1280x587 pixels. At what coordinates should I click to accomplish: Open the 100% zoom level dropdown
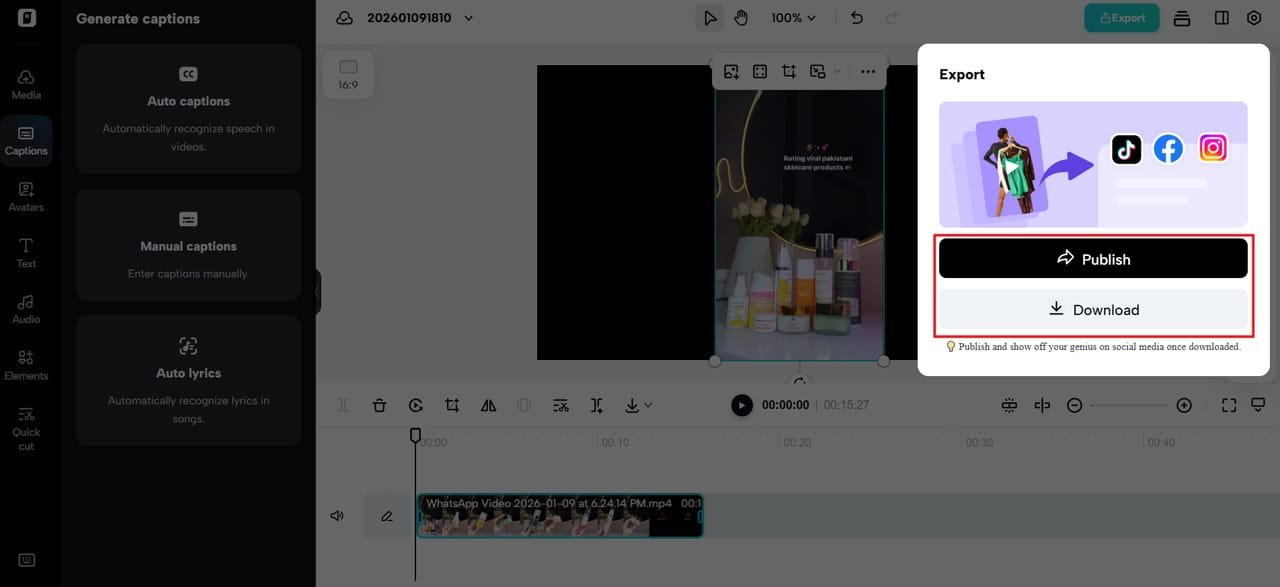coord(793,18)
